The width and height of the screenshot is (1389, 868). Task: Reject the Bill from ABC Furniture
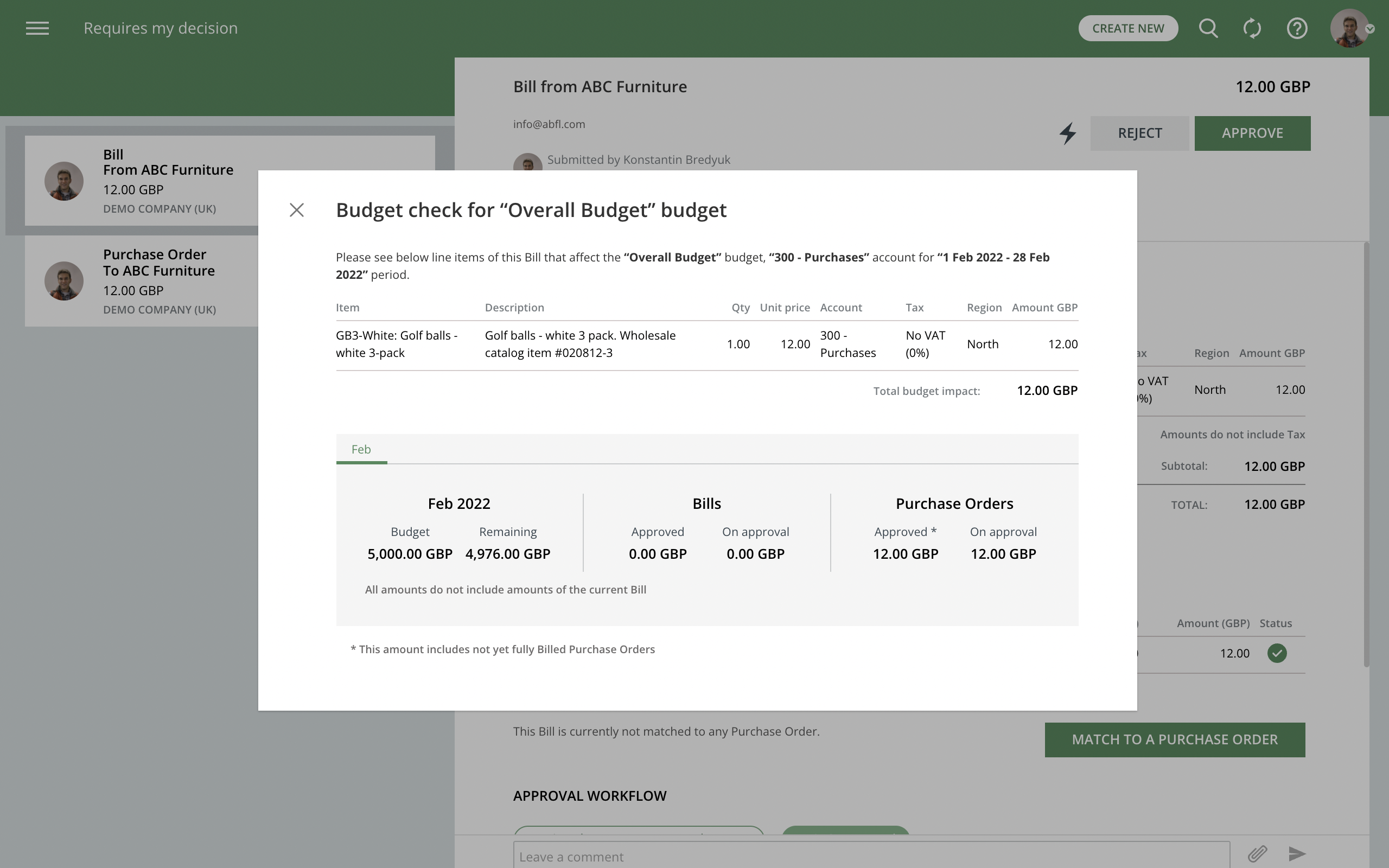[1139, 132]
